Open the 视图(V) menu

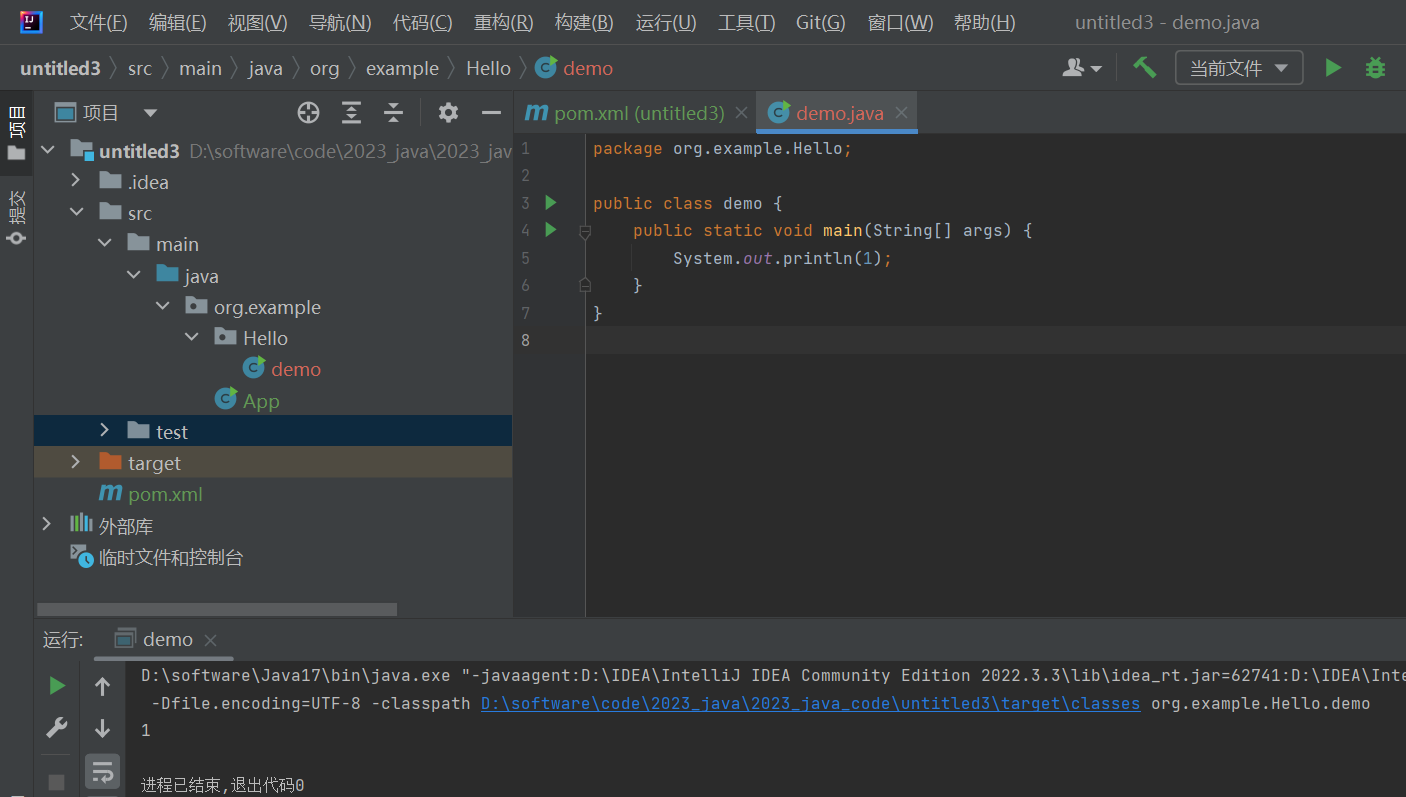point(257,22)
